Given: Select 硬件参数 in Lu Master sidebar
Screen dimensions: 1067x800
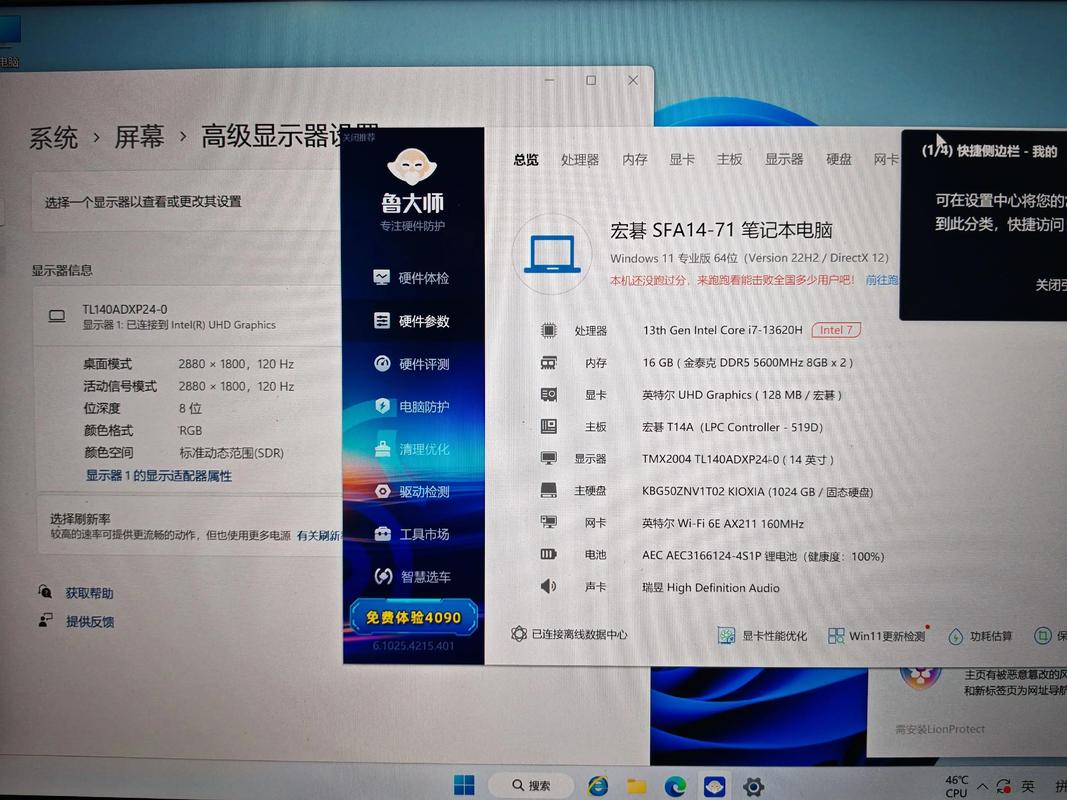Looking at the screenshot, I should pyautogui.click(x=411, y=320).
